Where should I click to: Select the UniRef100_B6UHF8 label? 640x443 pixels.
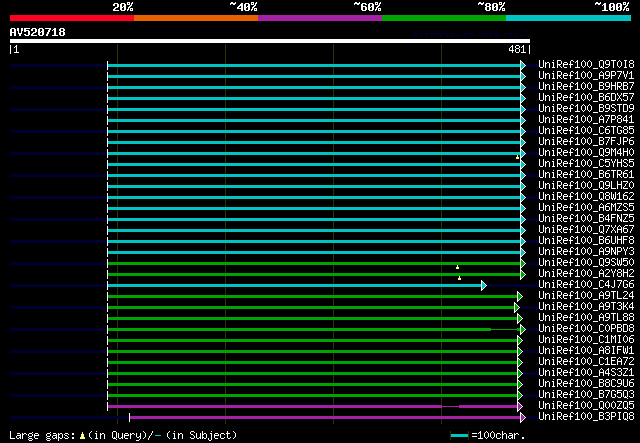(x=586, y=240)
